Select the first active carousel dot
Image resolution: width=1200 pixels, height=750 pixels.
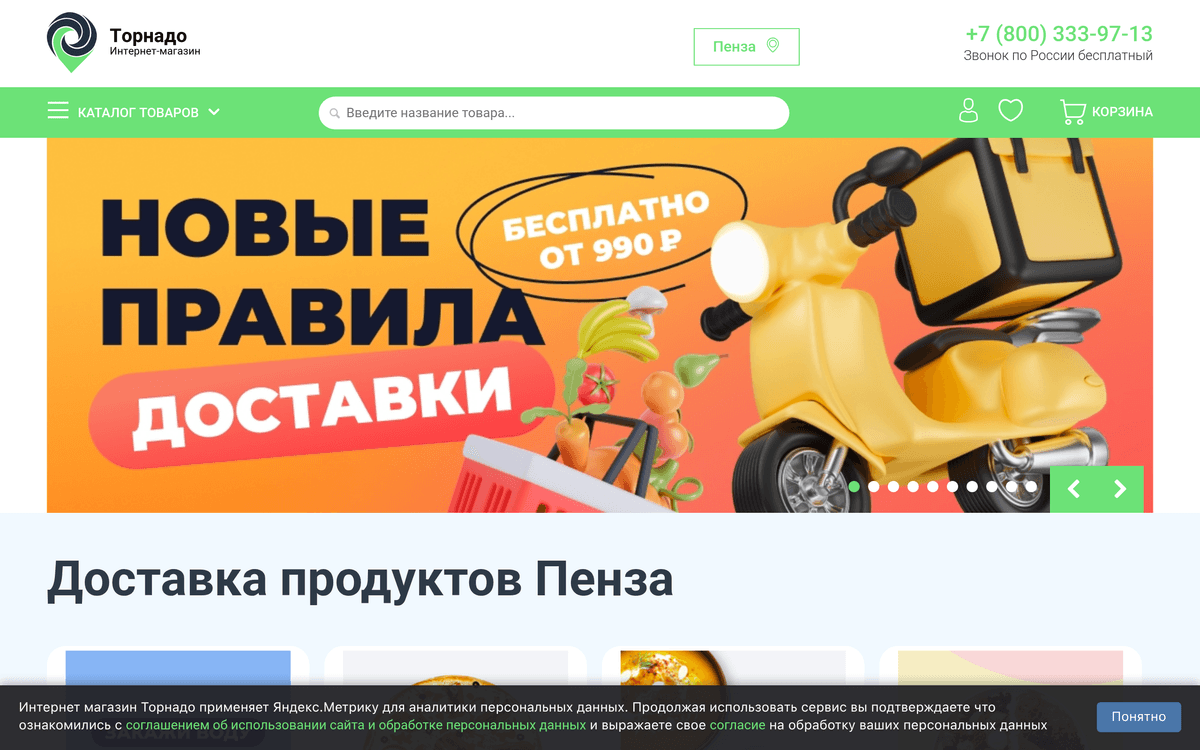(854, 487)
